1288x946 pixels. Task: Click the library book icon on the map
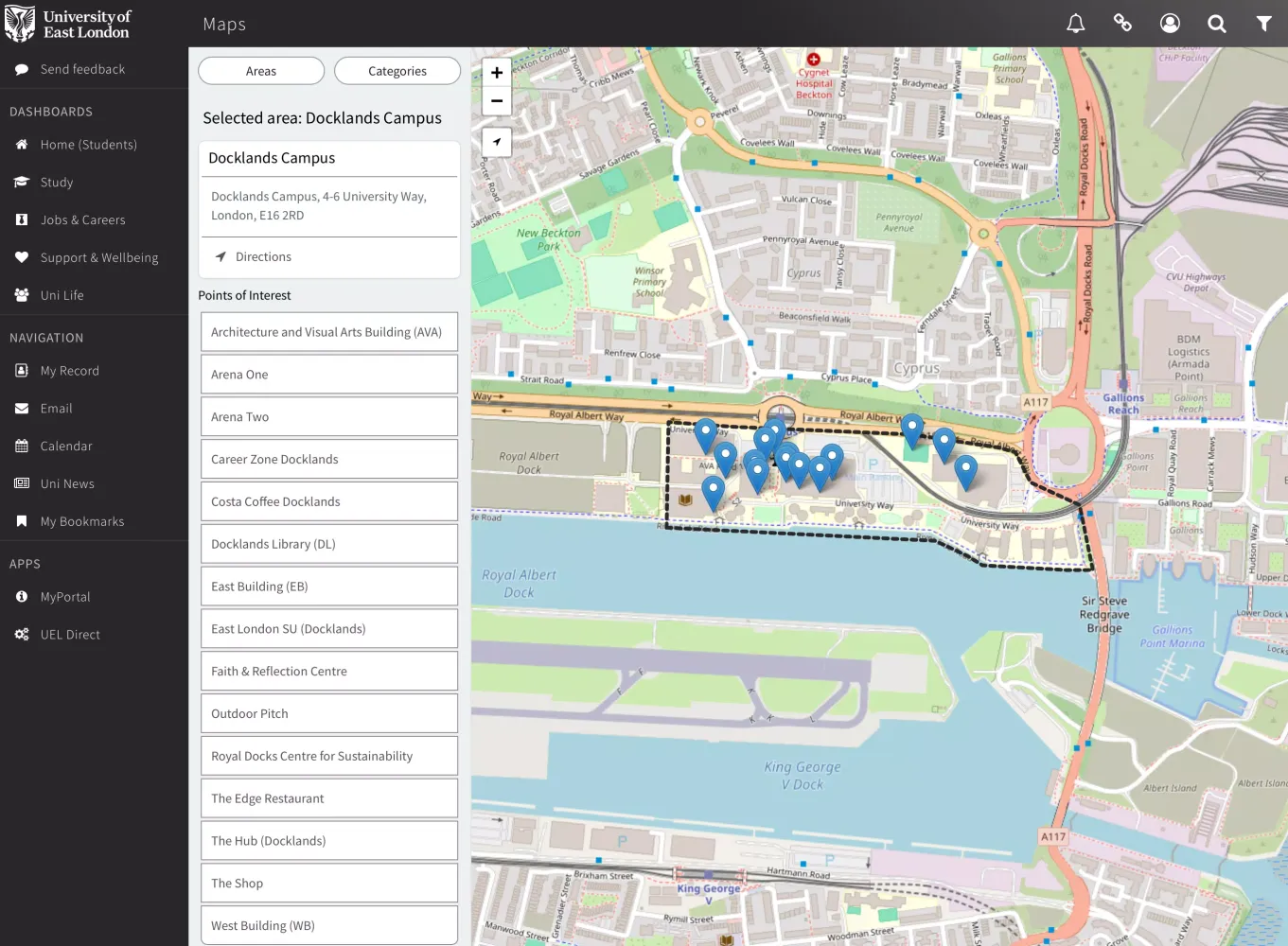coord(685,499)
